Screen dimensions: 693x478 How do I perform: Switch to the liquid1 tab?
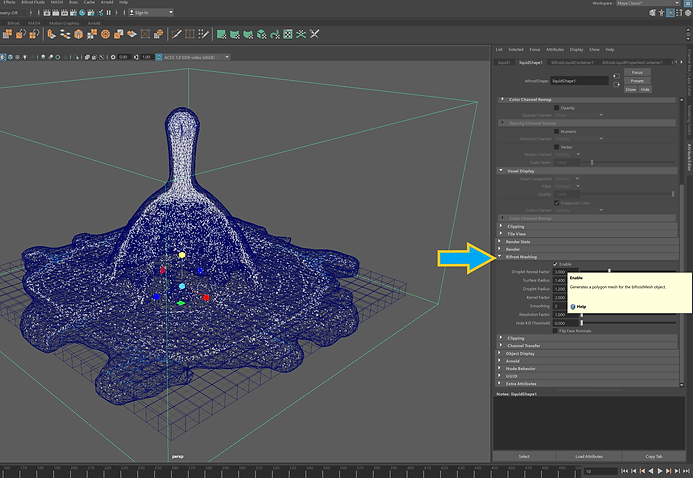pyautogui.click(x=504, y=63)
